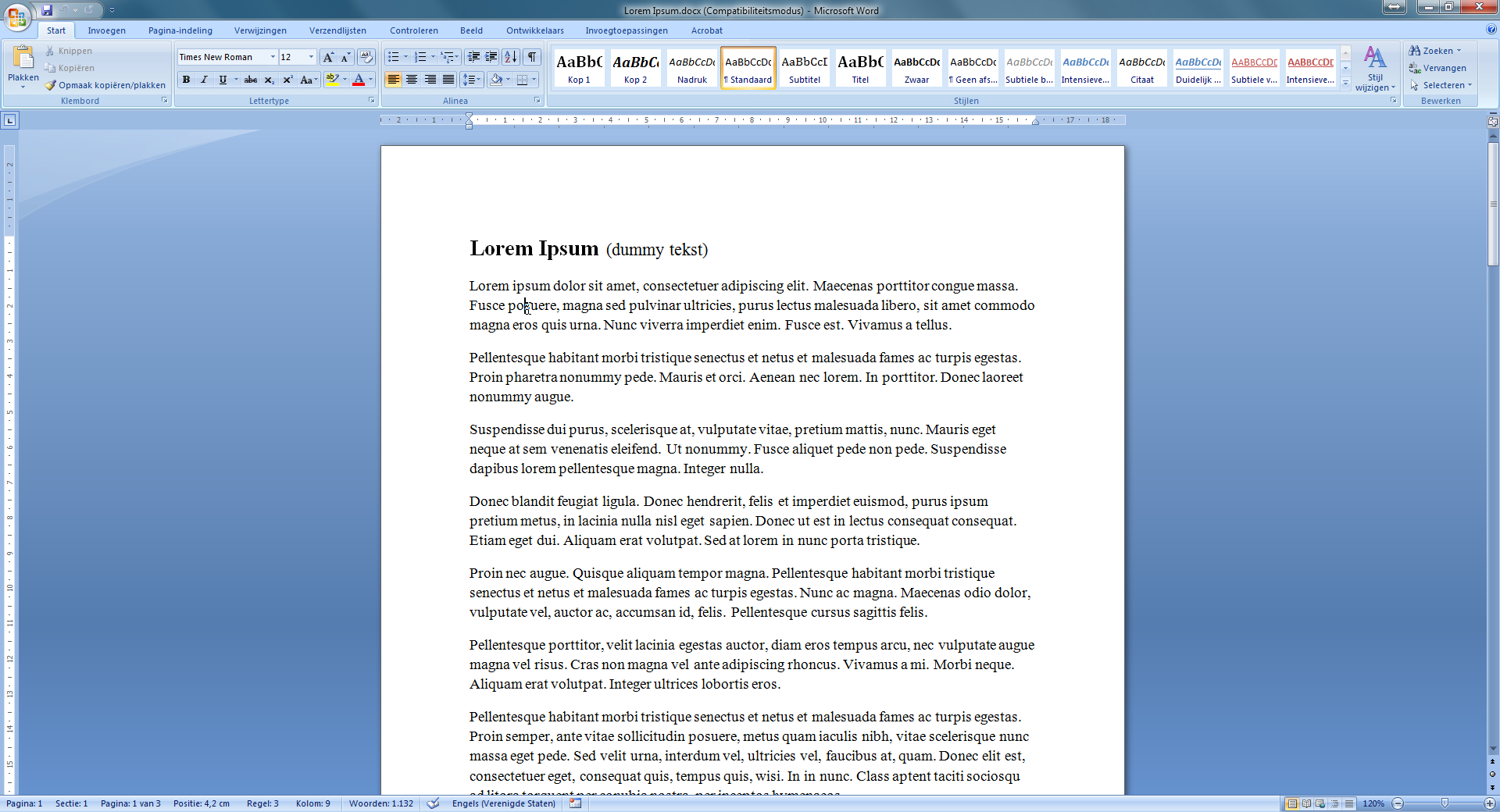The width and height of the screenshot is (1500, 812).
Task: Align text right
Action: (430, 80)
